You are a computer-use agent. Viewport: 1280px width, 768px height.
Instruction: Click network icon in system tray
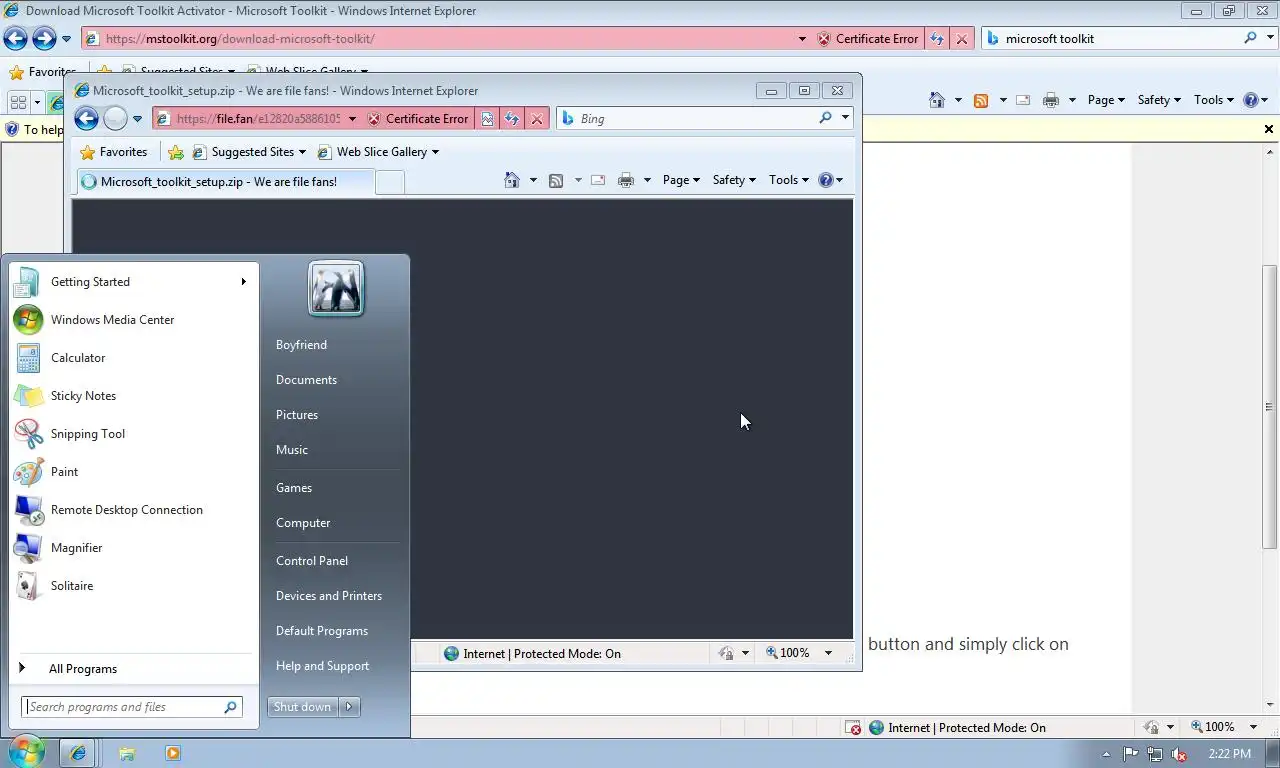click(x=1155, y=753)
